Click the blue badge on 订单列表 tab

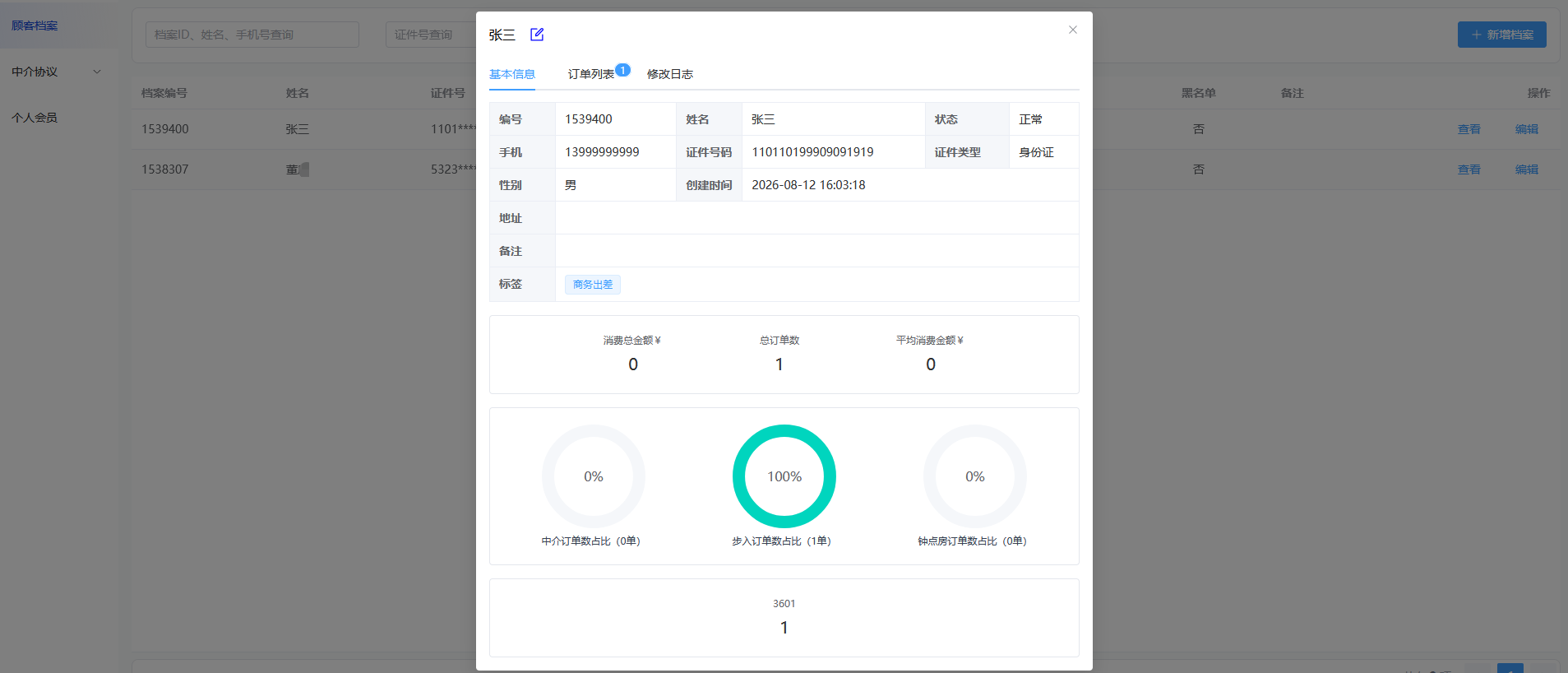[623, 70]
